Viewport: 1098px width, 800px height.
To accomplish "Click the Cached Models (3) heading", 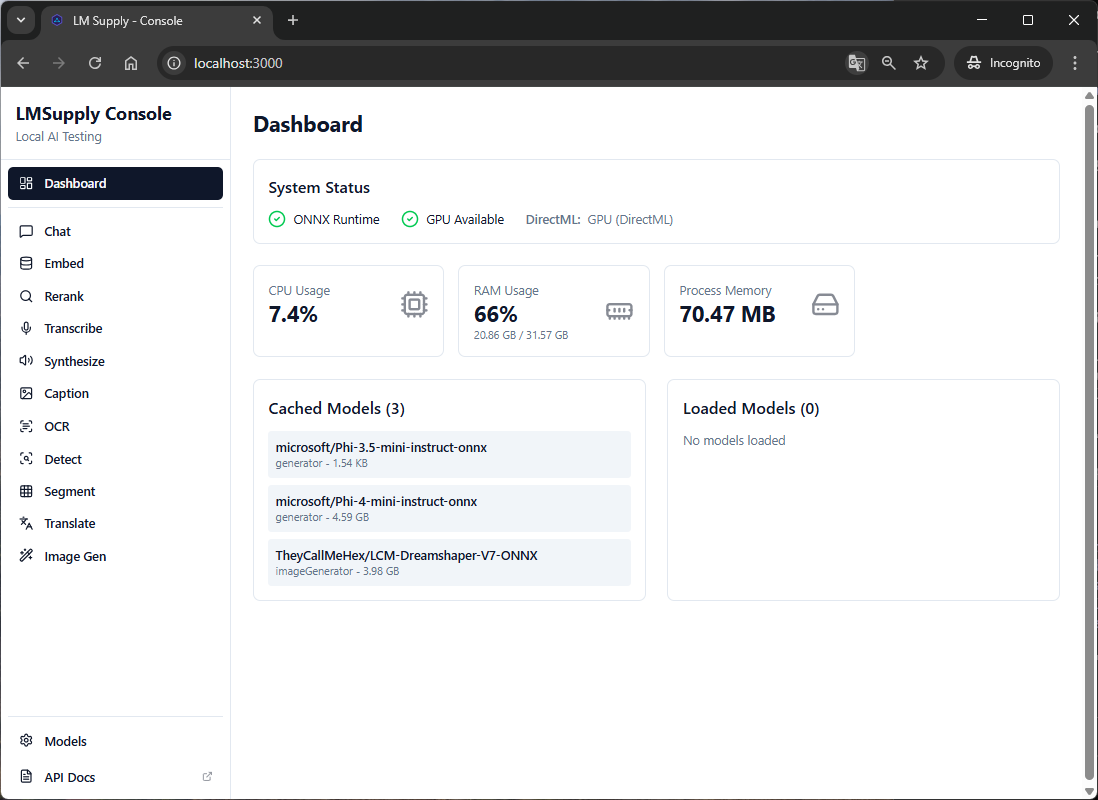I will (x=337, y=408).
